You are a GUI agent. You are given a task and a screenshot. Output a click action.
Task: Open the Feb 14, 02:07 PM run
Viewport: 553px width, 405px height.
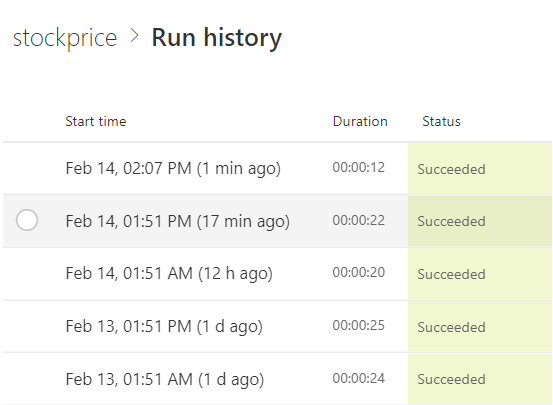(173, 168)
